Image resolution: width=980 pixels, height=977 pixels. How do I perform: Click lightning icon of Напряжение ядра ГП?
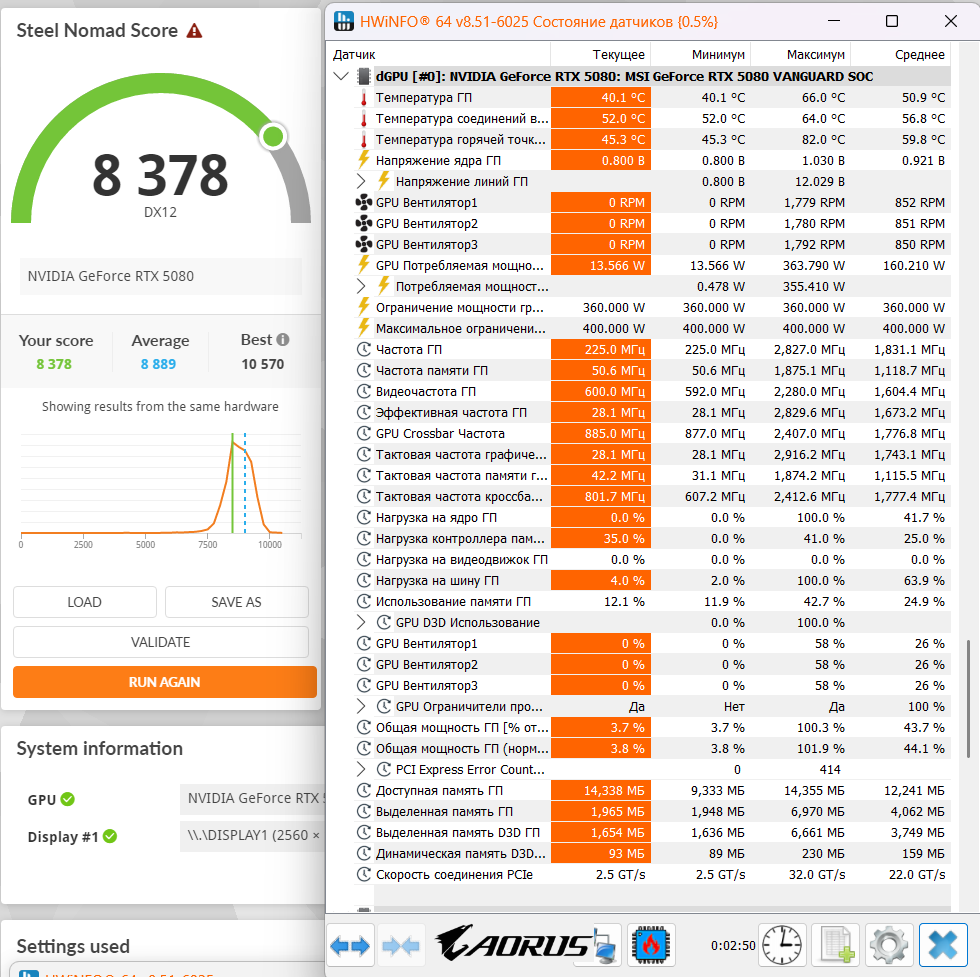[363, 160]
